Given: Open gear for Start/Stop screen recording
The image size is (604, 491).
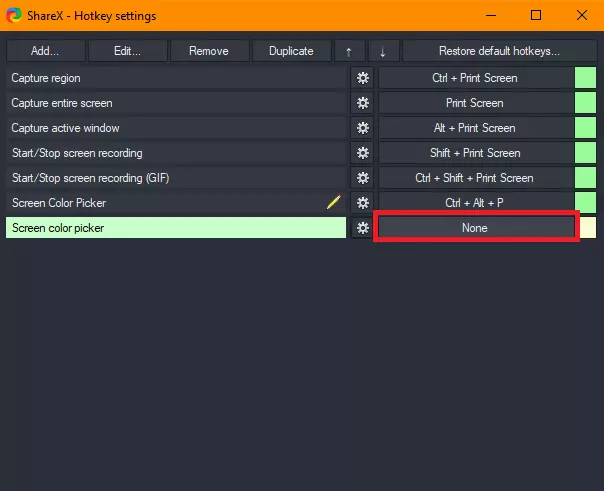Looking at the screenshot, I should coord(363,153).
